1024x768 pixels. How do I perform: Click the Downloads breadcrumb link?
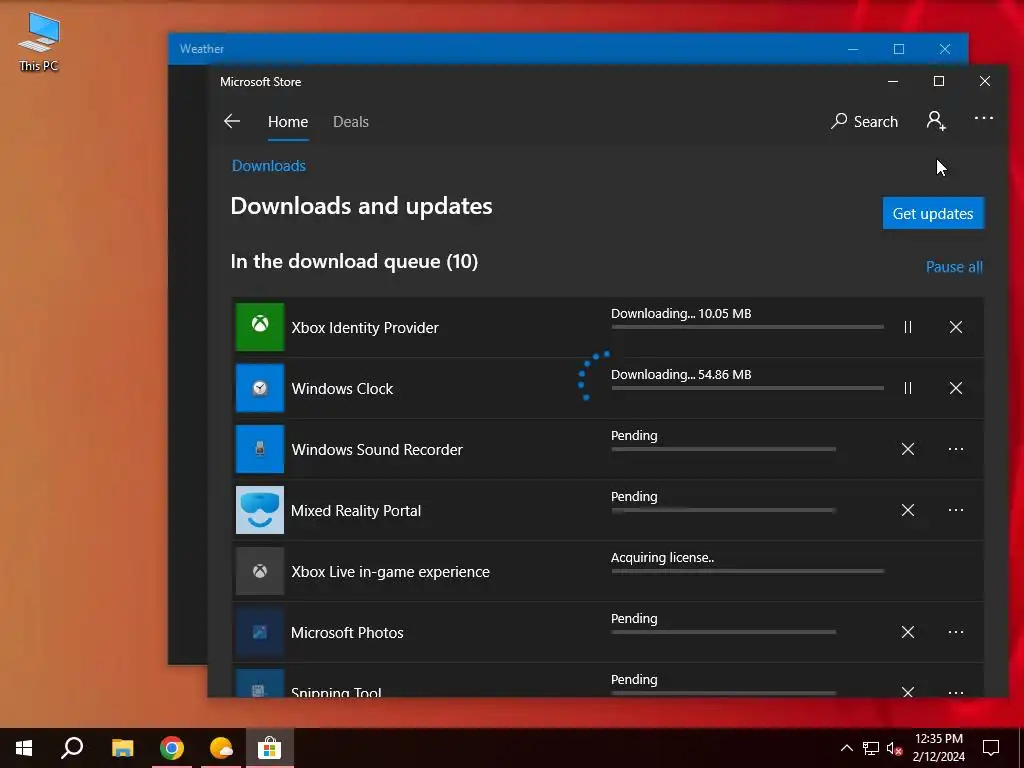click(268, 166)
